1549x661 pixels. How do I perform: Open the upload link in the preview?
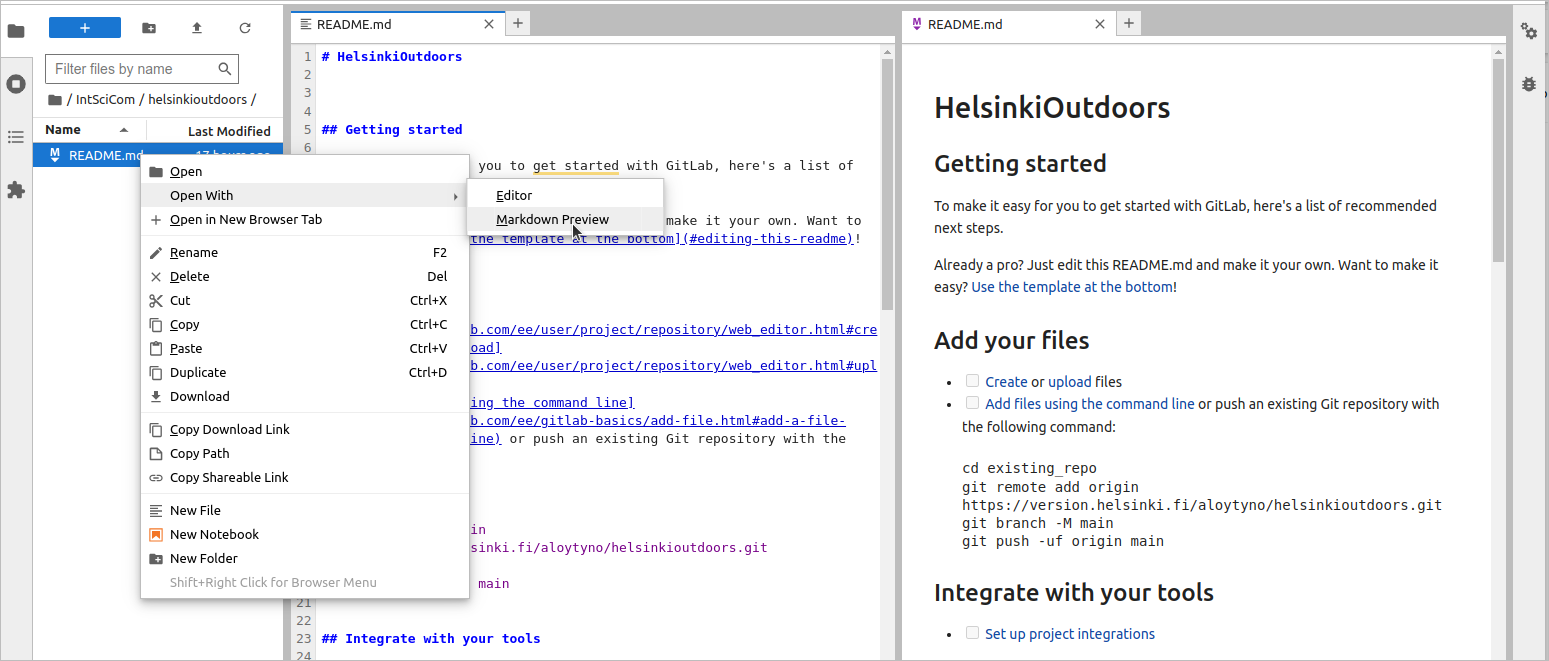click(1069, 382)
